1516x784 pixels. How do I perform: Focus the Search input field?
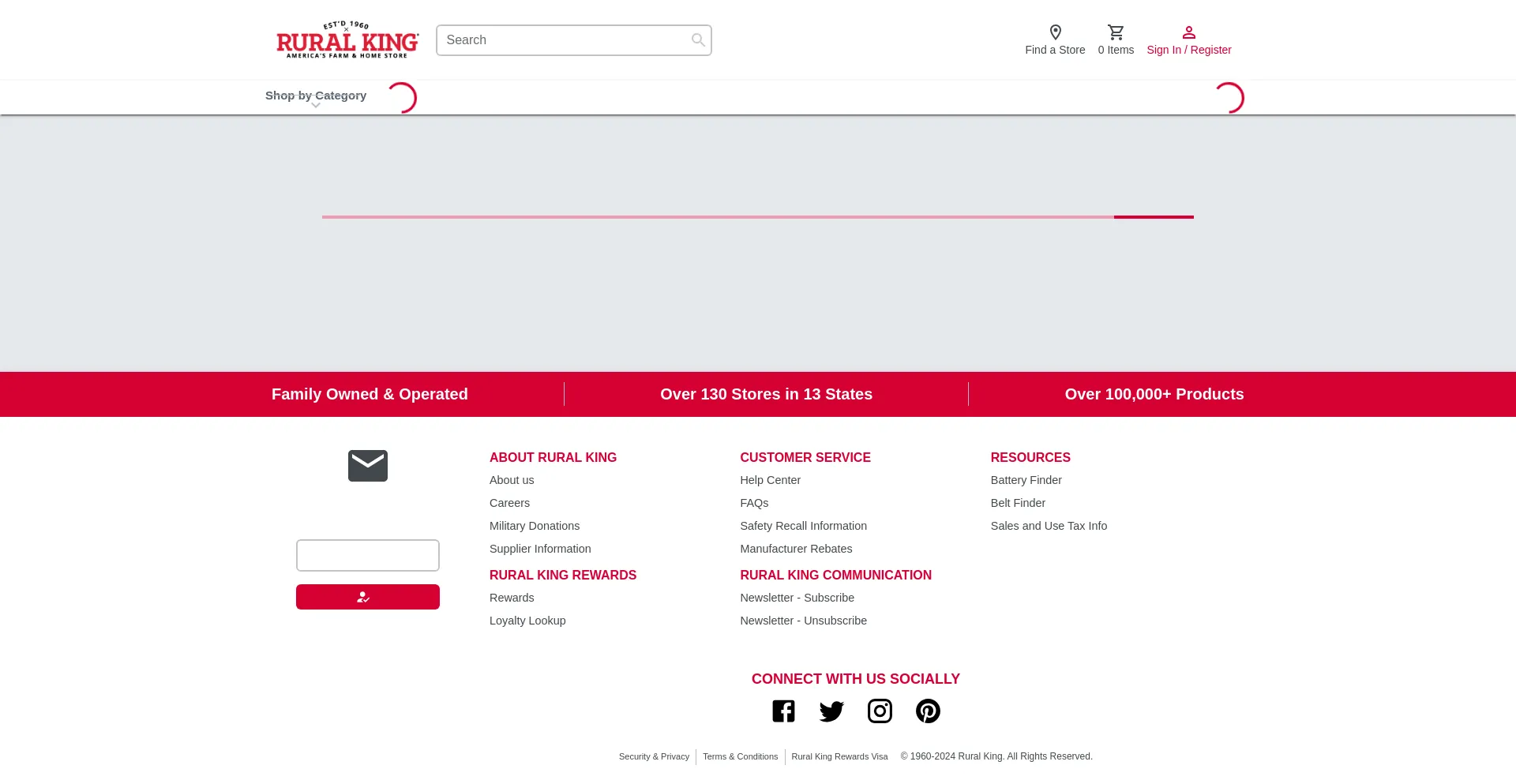click(574, 40)
